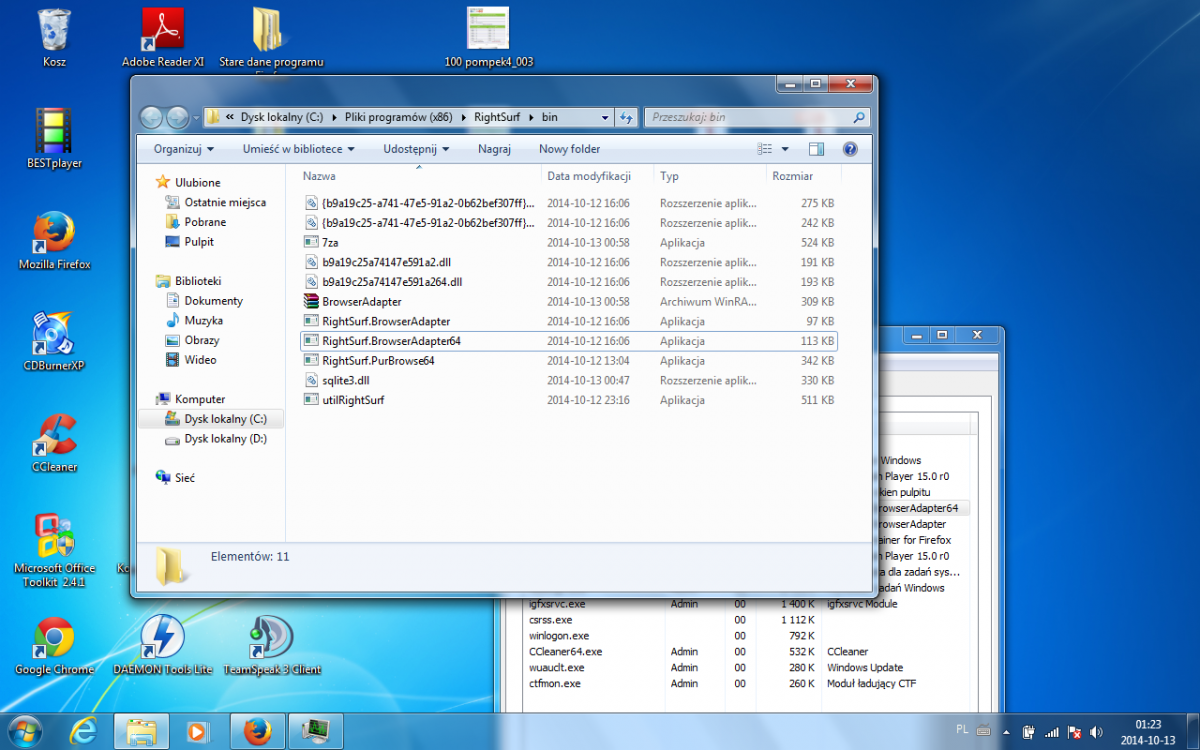Open the Organizuj dropdown menu
Viewport: 1200px width, 750px height.
pos(184,149)
